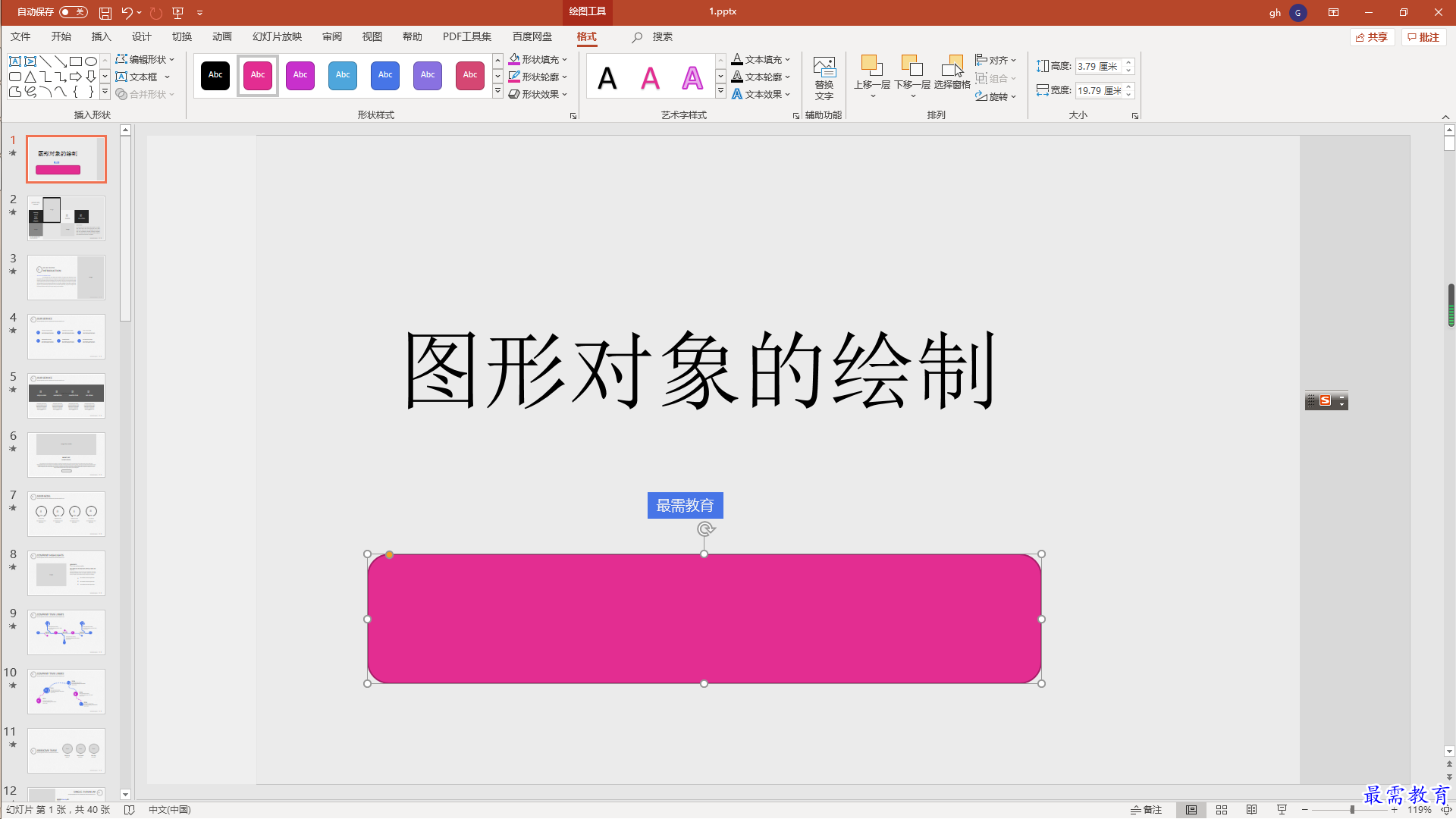Screen dimensions: 1456x819
Task: Toggle the AutoSave switch
Action: coord(74,12)
